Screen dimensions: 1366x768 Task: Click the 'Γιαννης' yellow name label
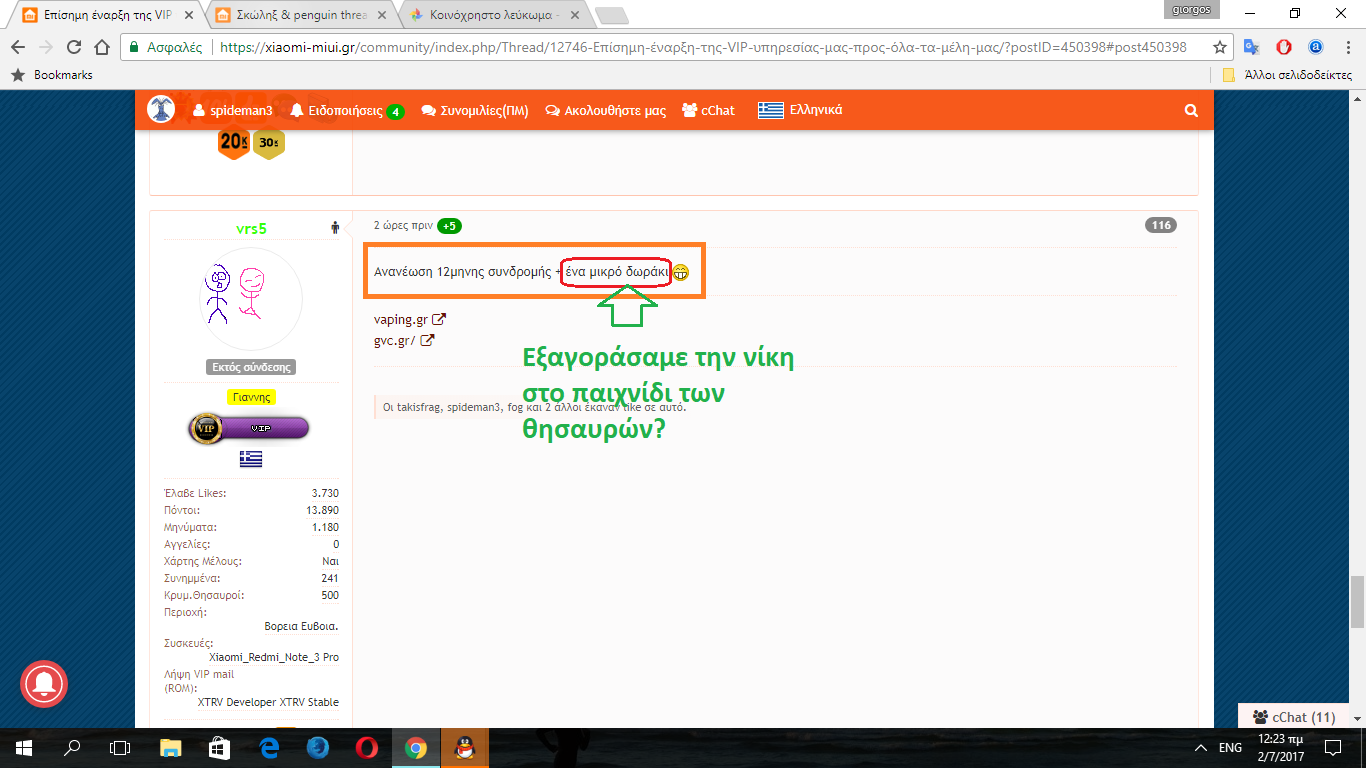[x=251, y=397]
